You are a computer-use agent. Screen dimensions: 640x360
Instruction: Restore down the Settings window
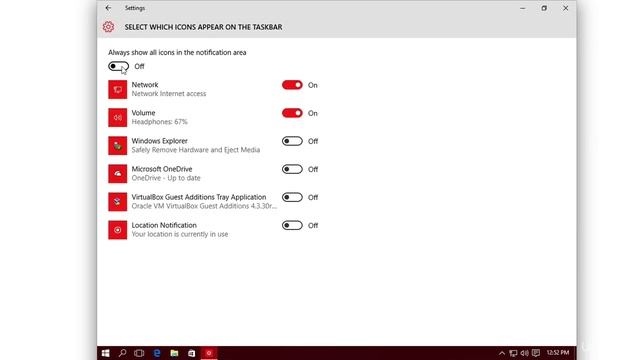(544, 8)
